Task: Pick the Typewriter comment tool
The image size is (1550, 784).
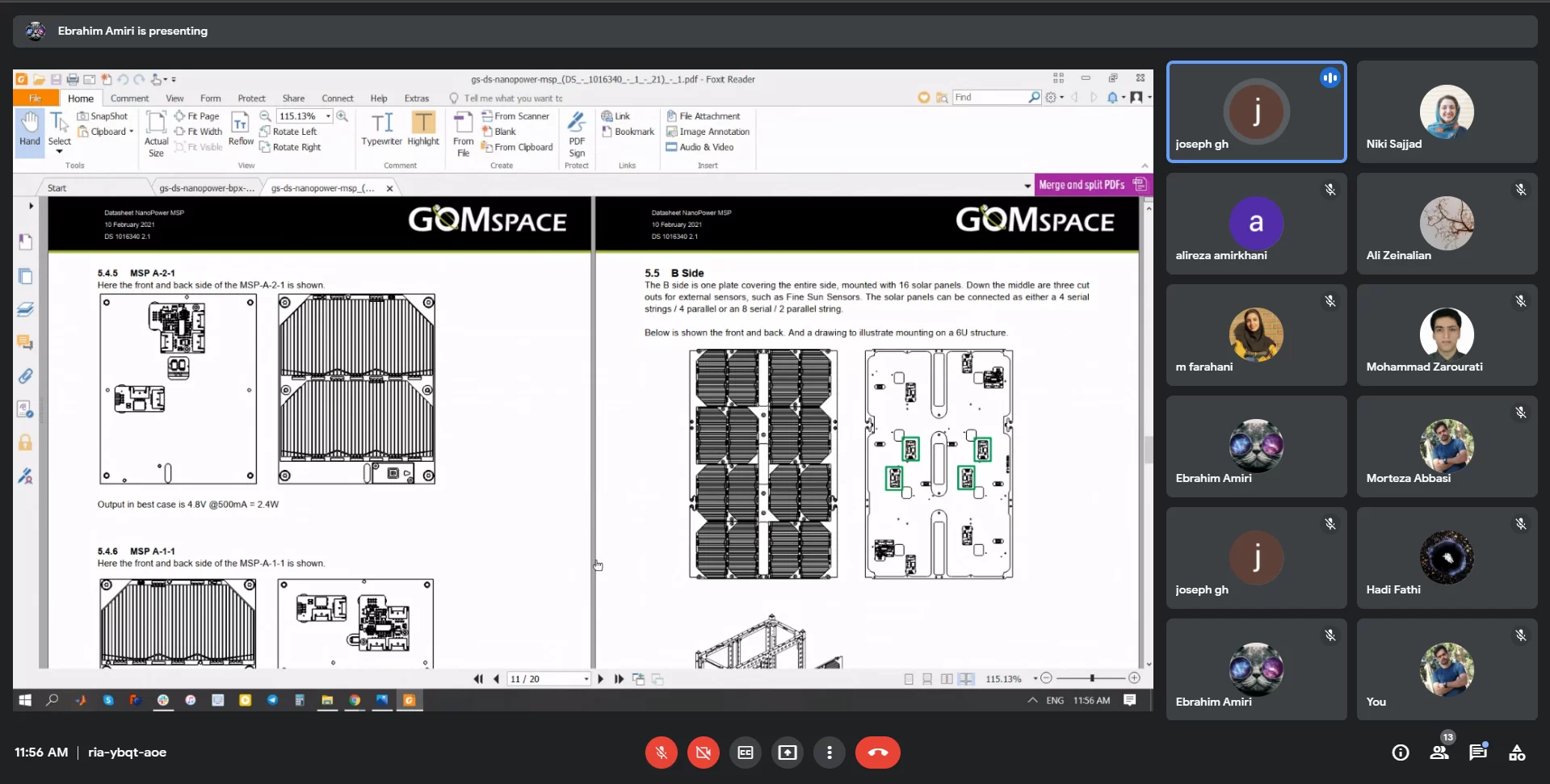Action: pyautogui.click(x=381, y=129)
